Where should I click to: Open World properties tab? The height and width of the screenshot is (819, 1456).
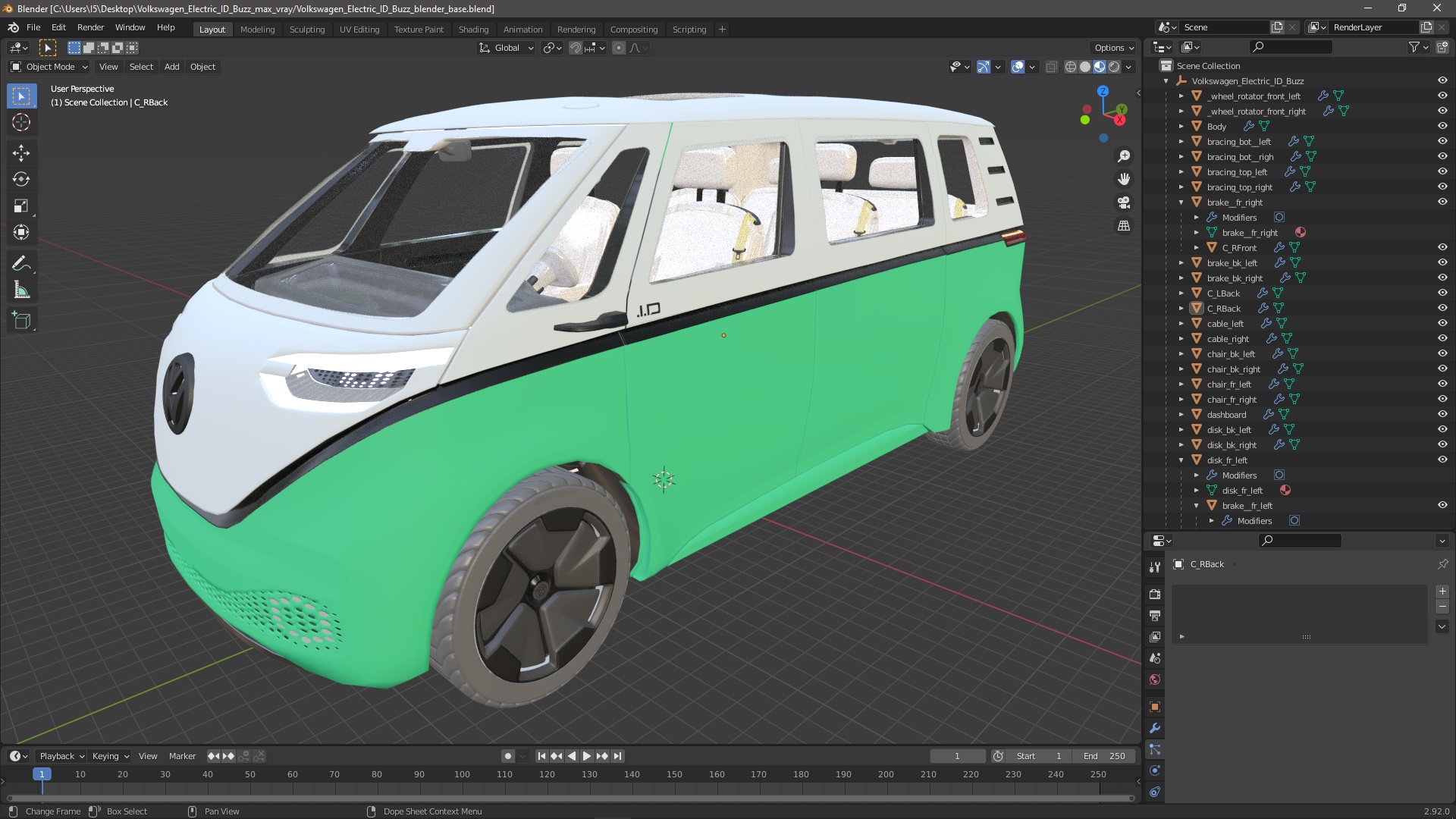(x=1155, y=679)
